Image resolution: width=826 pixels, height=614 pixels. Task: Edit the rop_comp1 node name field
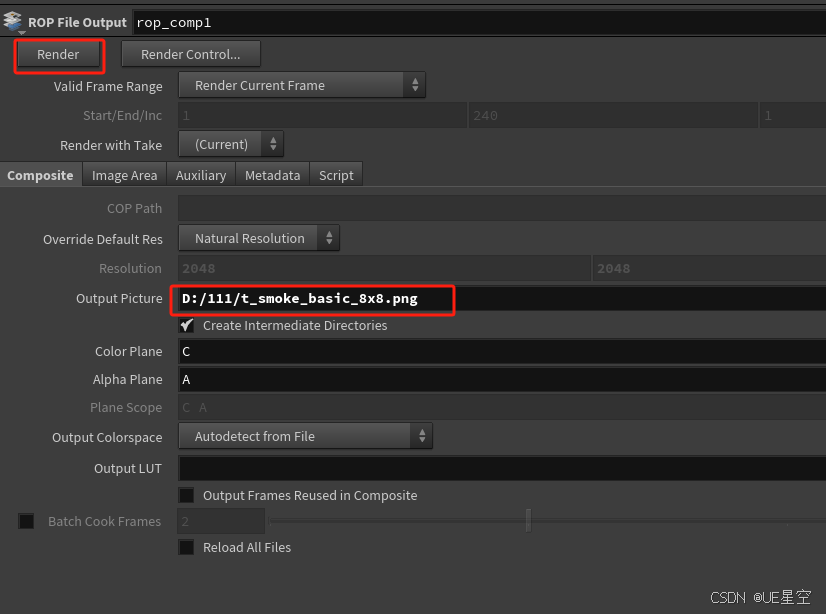click(479, 23)
